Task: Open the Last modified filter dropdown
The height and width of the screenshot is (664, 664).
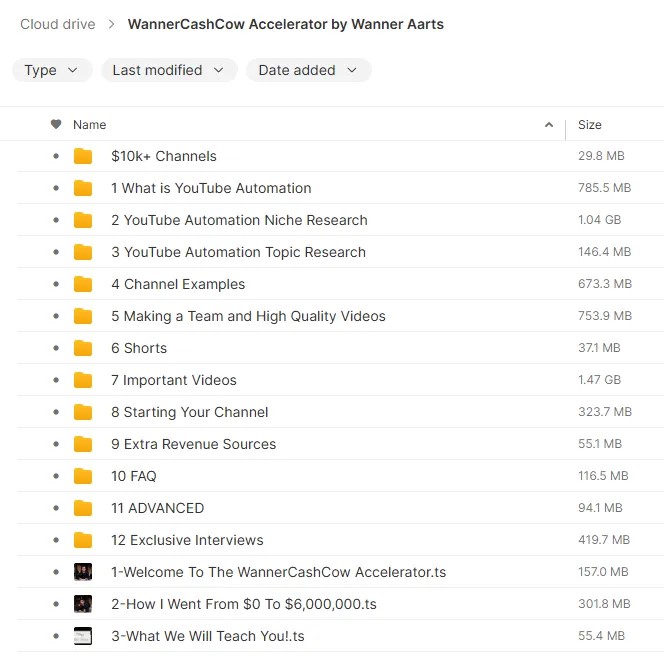Action: point(169,70)
